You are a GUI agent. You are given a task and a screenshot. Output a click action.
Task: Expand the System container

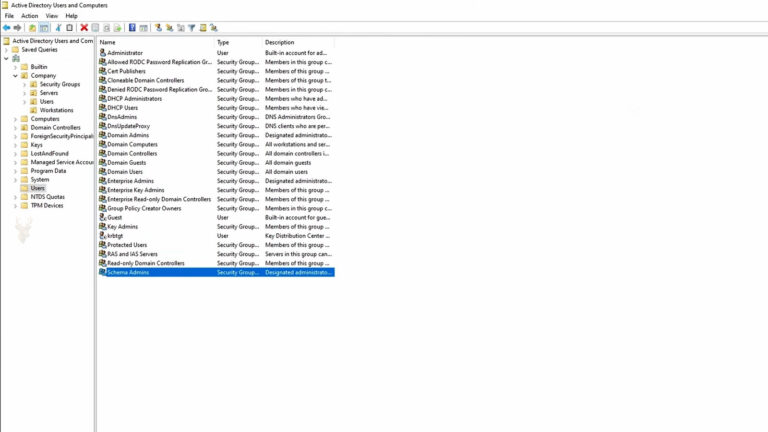[15, 180]
